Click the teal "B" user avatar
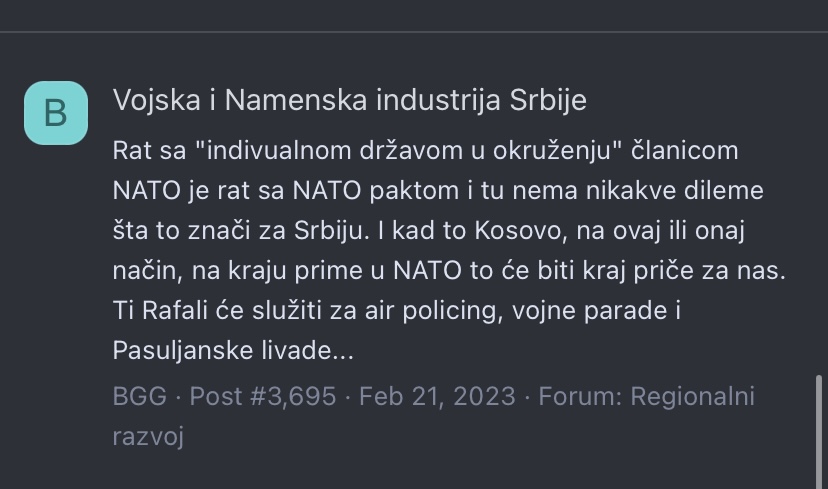 tap(56, 113)
